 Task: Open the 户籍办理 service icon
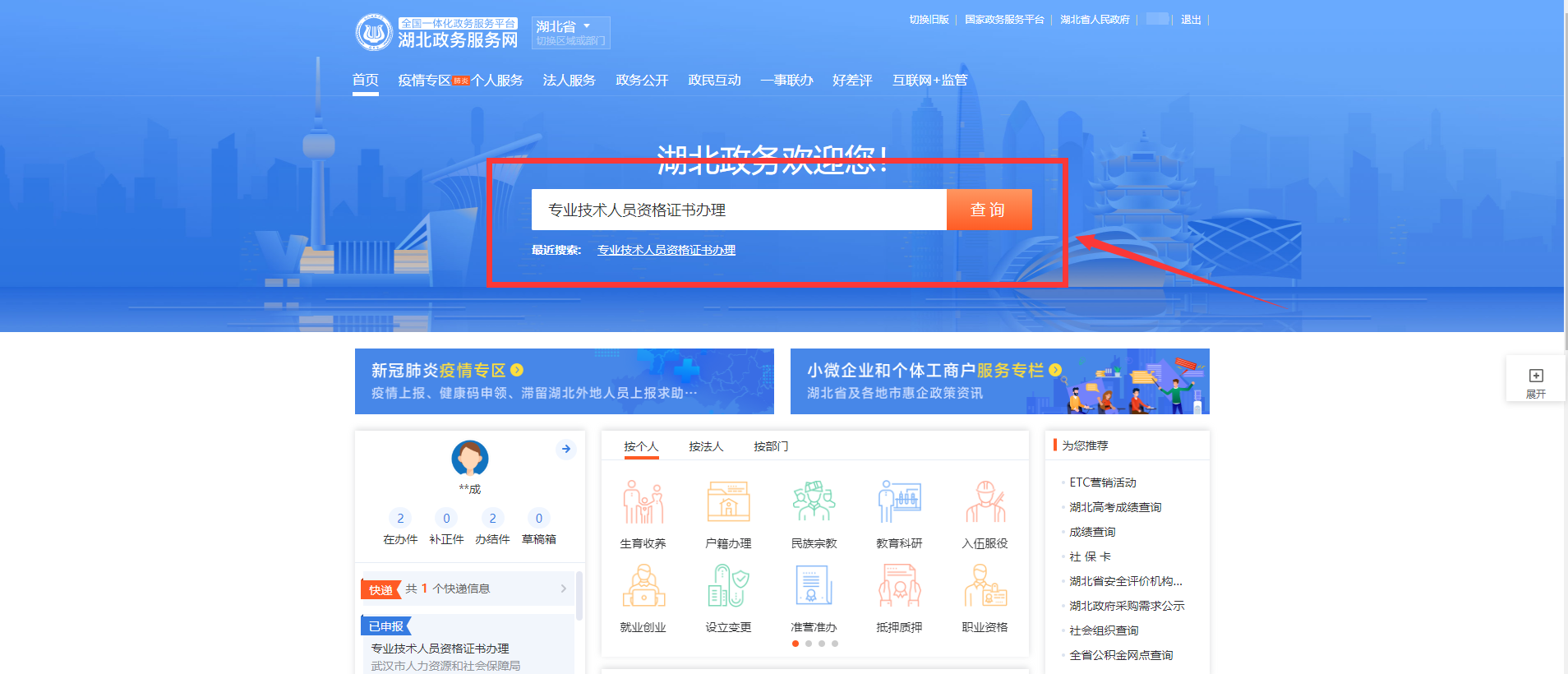click(728, 503)
